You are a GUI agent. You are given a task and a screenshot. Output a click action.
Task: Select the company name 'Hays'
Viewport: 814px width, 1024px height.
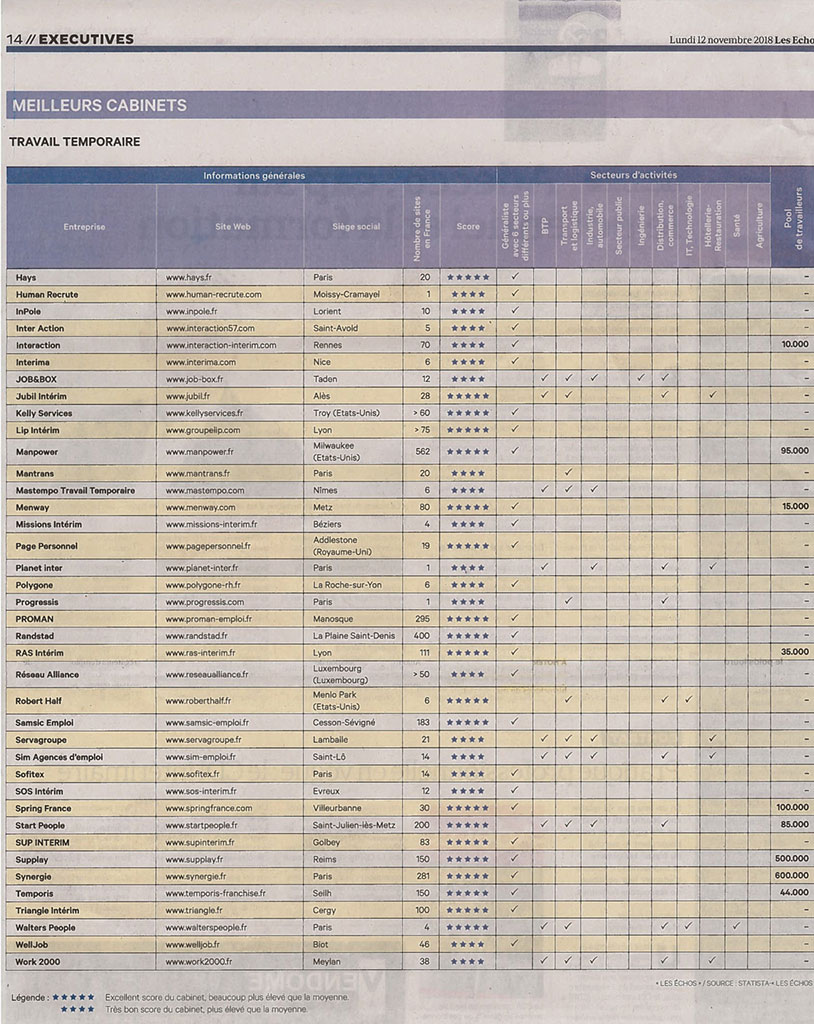26,278
